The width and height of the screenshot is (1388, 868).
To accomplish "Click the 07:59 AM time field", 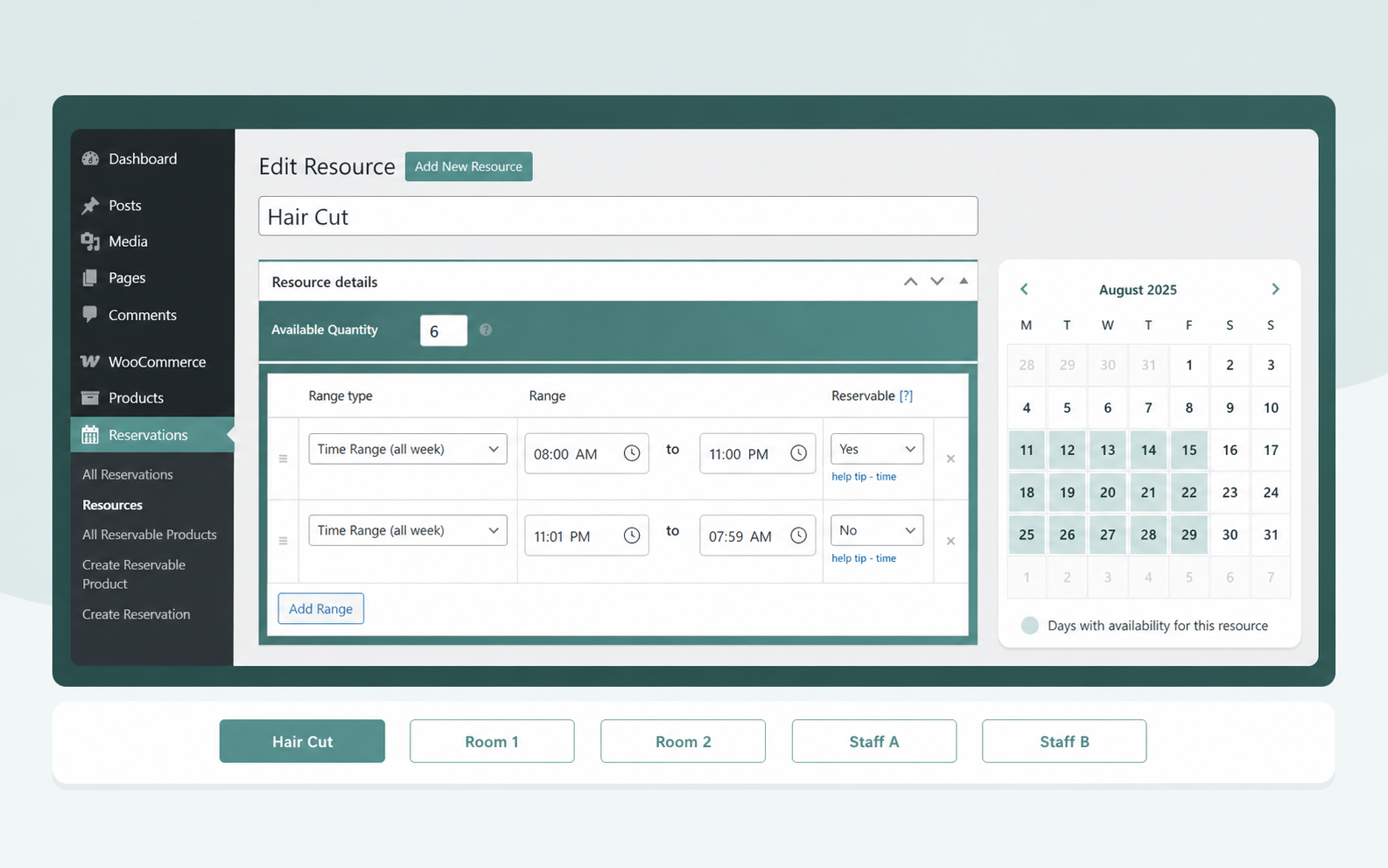I will click(758, 535).
